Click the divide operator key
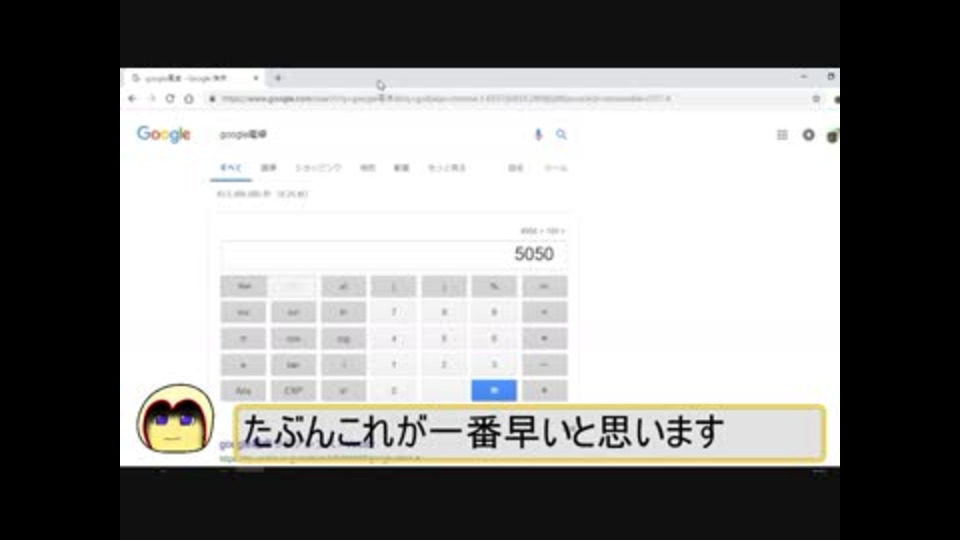 (544, 312)
